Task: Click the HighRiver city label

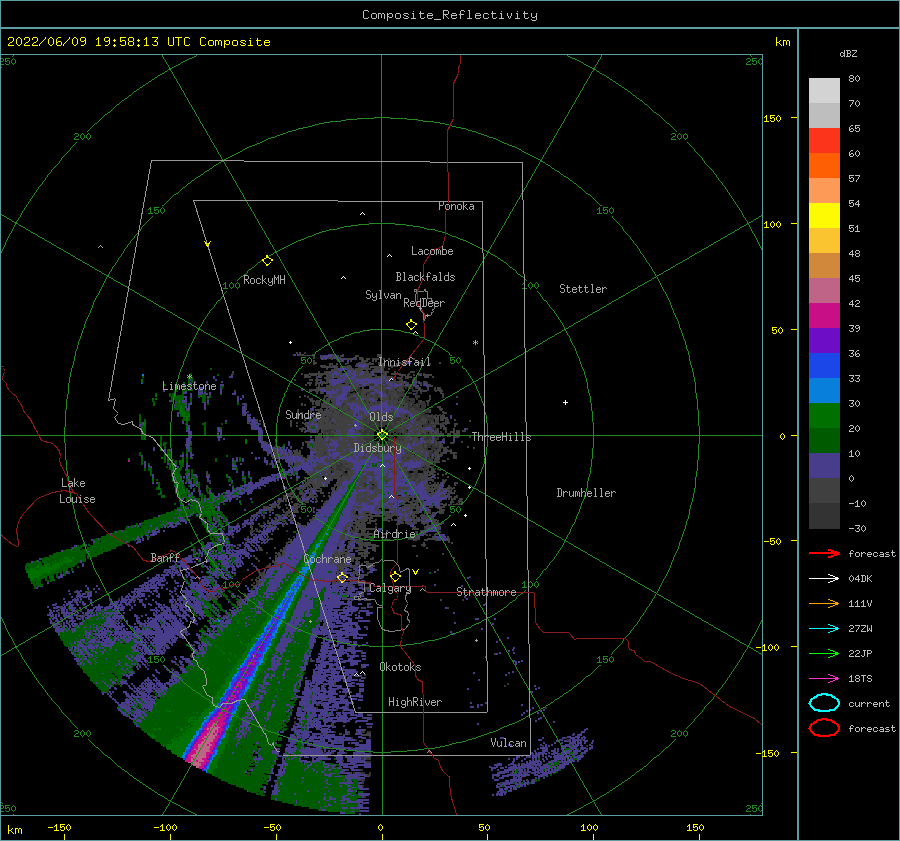Action: tap(415, 702)
